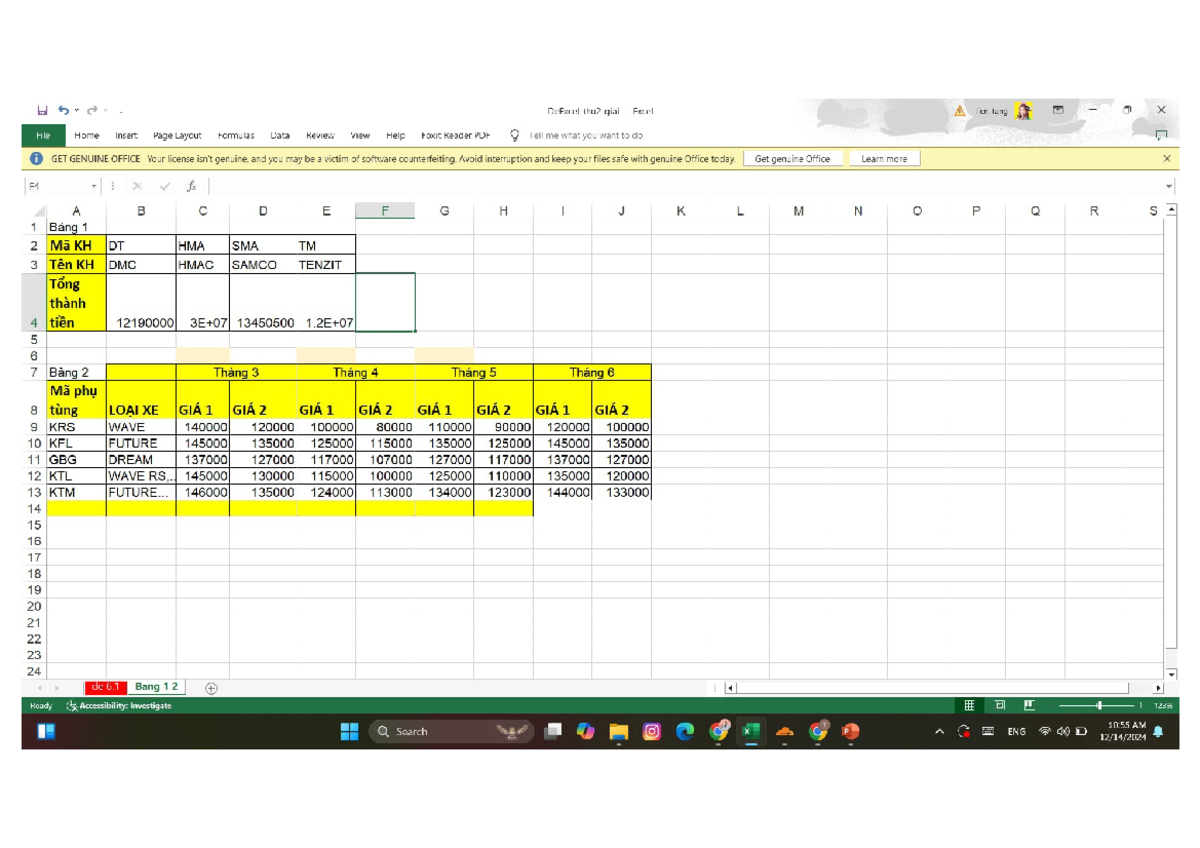Select row 9 header
Image resolution: width=1200 pixels, height=848 pixels.
coord(34,427)
